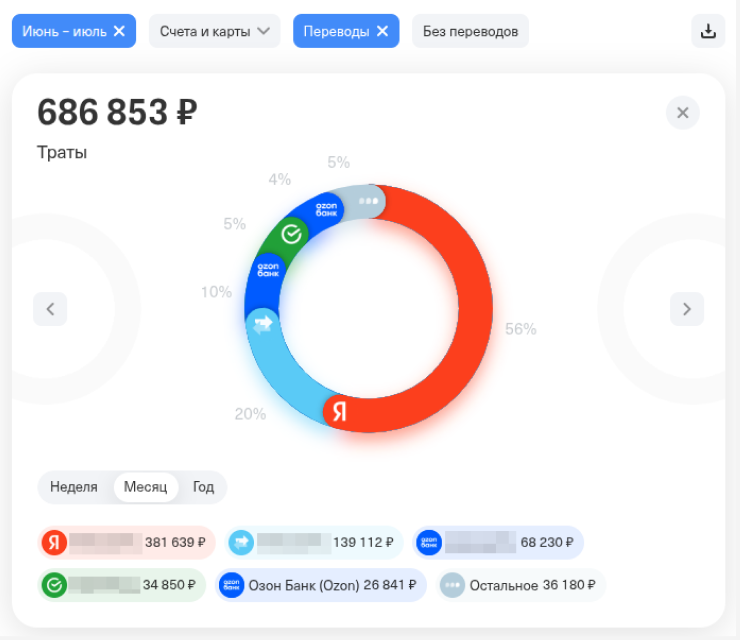The image size is (740, 640).
Task: Go to the next period with right chevron
Action: click(x=687, y=309)
